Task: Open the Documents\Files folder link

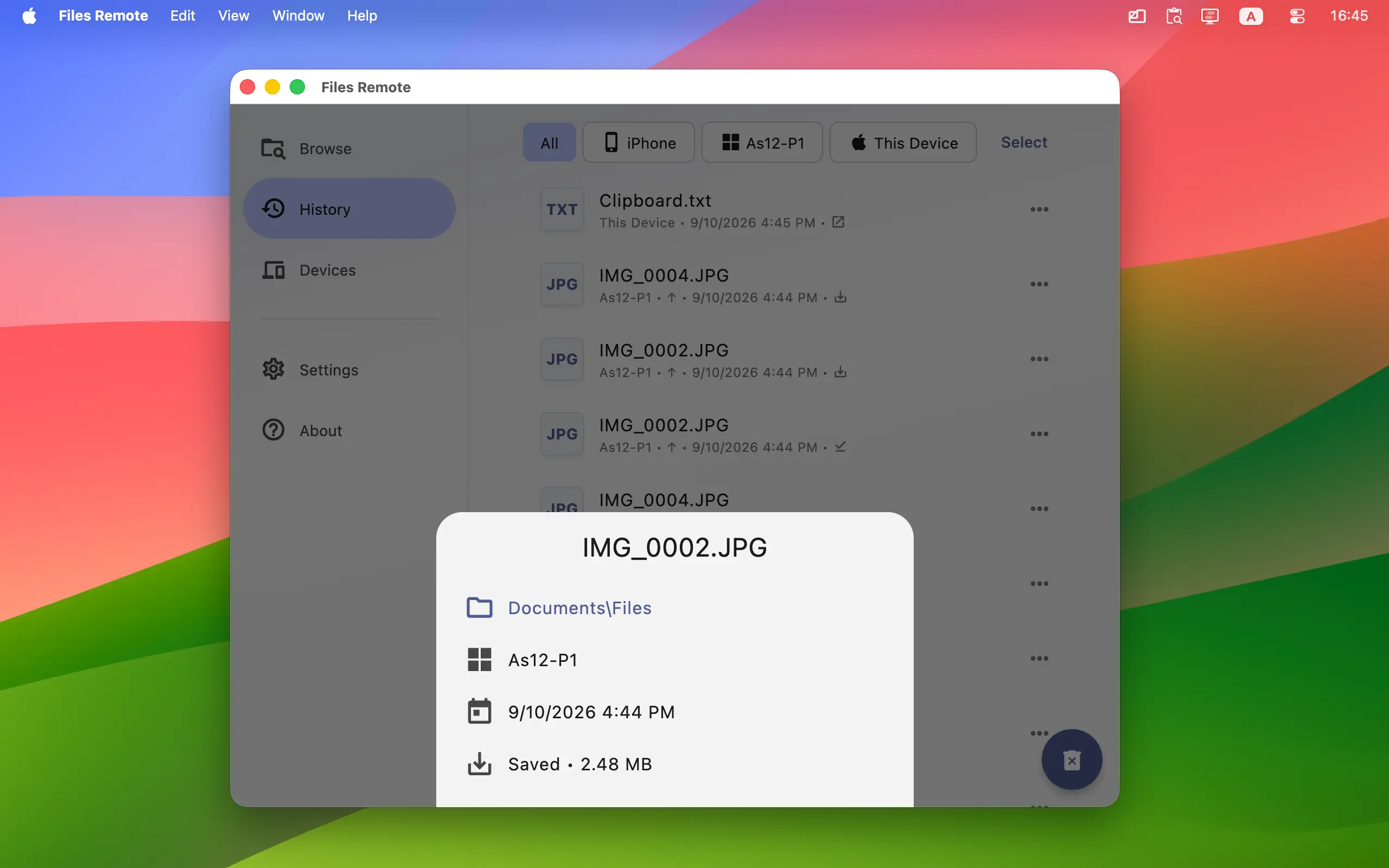Action: pyautogui.click(x=579, y=608)
